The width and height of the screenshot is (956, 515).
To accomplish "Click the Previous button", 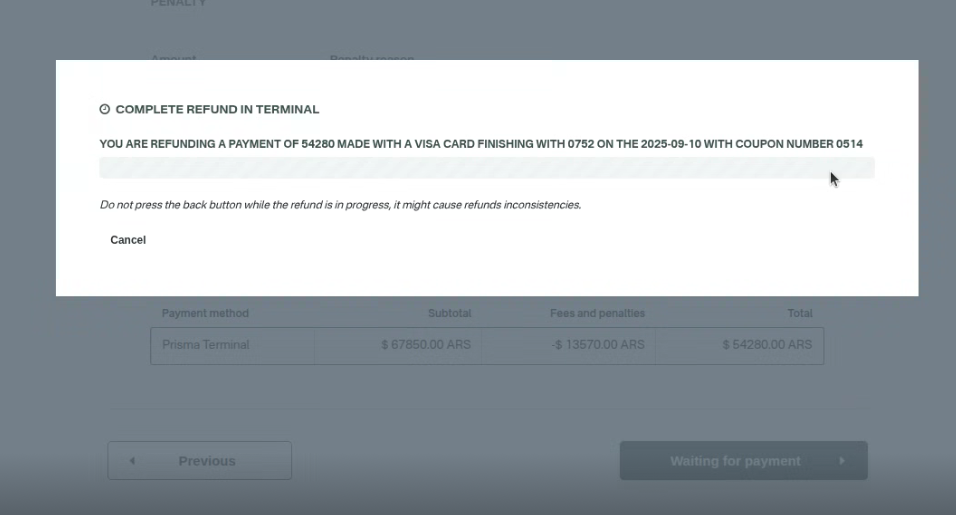I will pyautogui.click(x=200, y=461).
